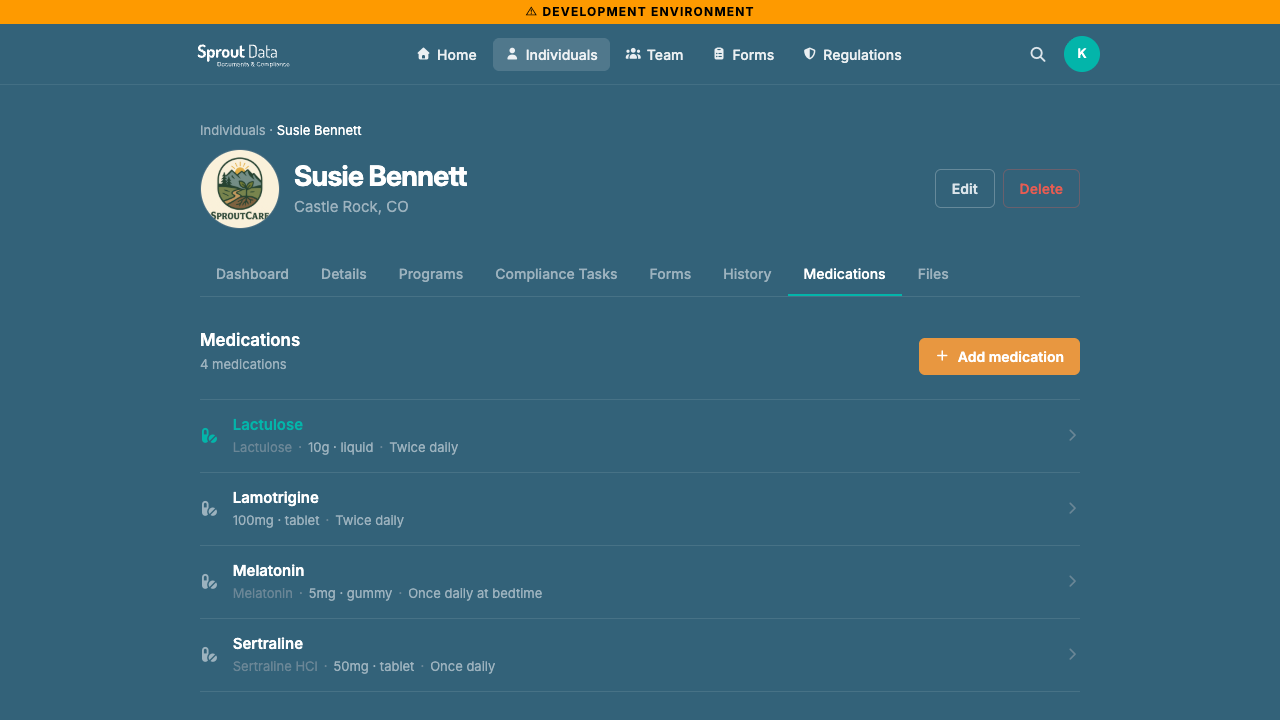Switch to the Details tab
The width and height of the screenshot is (1280, 720).
[x=344, y=274]
